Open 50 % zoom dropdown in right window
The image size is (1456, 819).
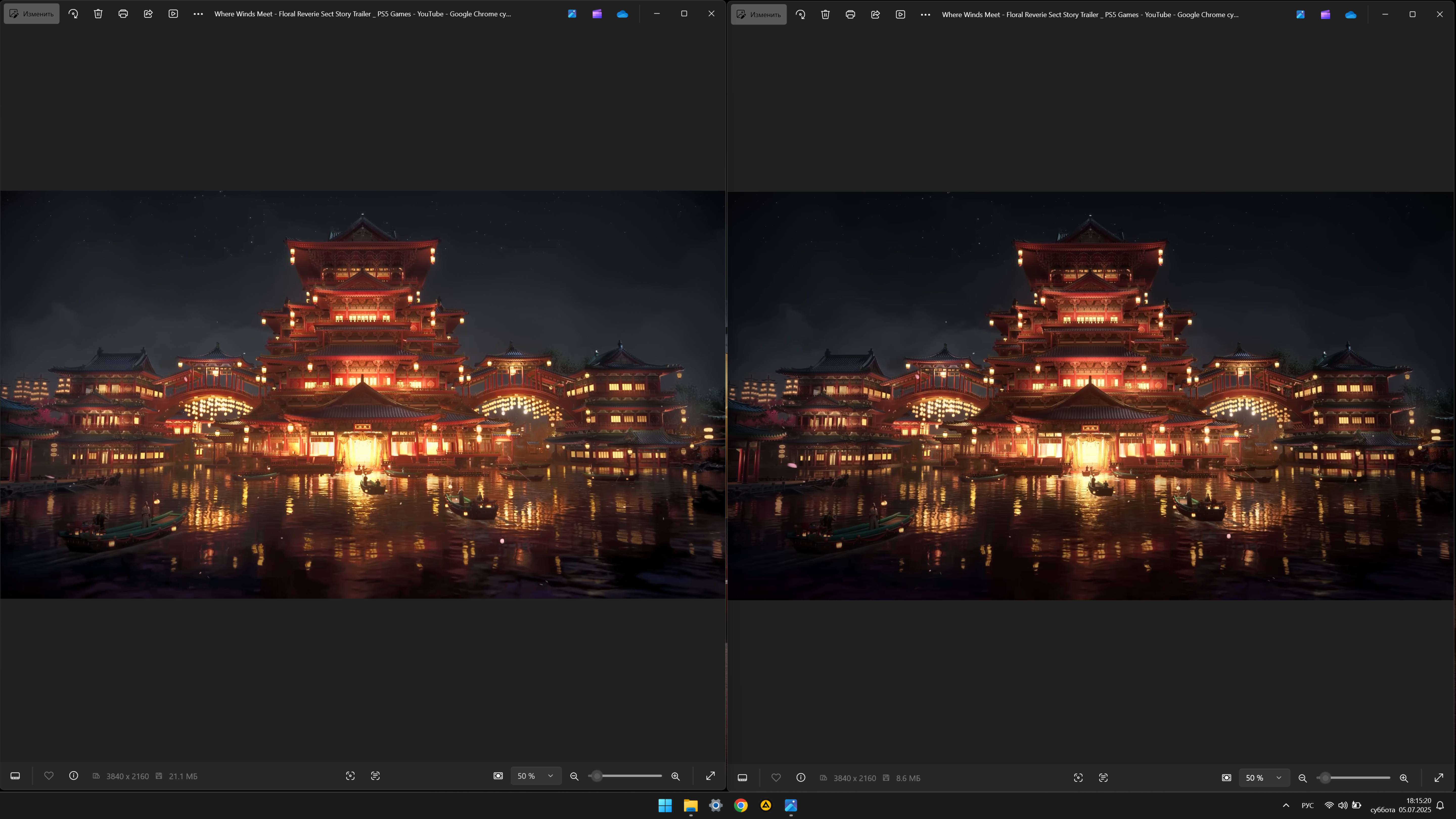tap(1264, 778)
